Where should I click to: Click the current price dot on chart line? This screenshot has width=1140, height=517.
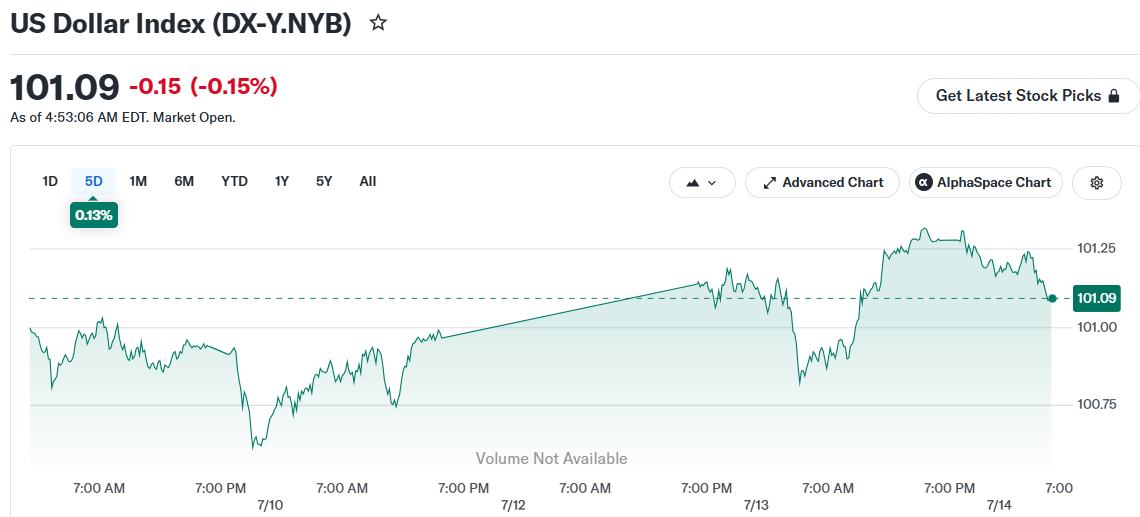[x=1052, y=298]
